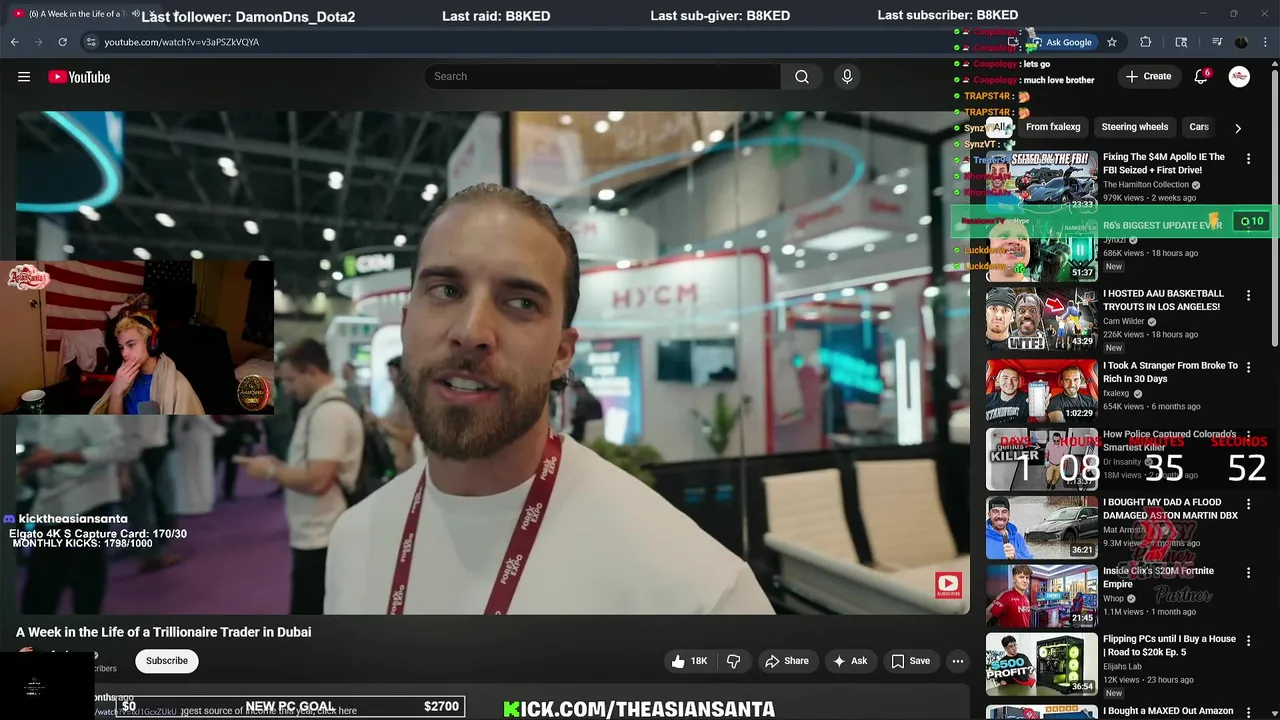Open Apollo IE Seized by FBI thumbnail
Image resolution: width=1280 pixels, height=720 pixels.
tap(1042, 180)
